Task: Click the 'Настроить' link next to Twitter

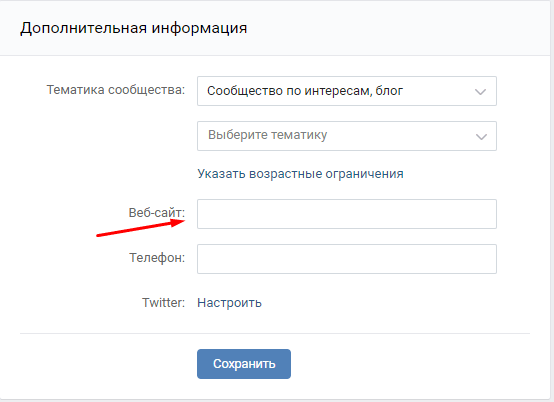Action: [x=229, y=303]
